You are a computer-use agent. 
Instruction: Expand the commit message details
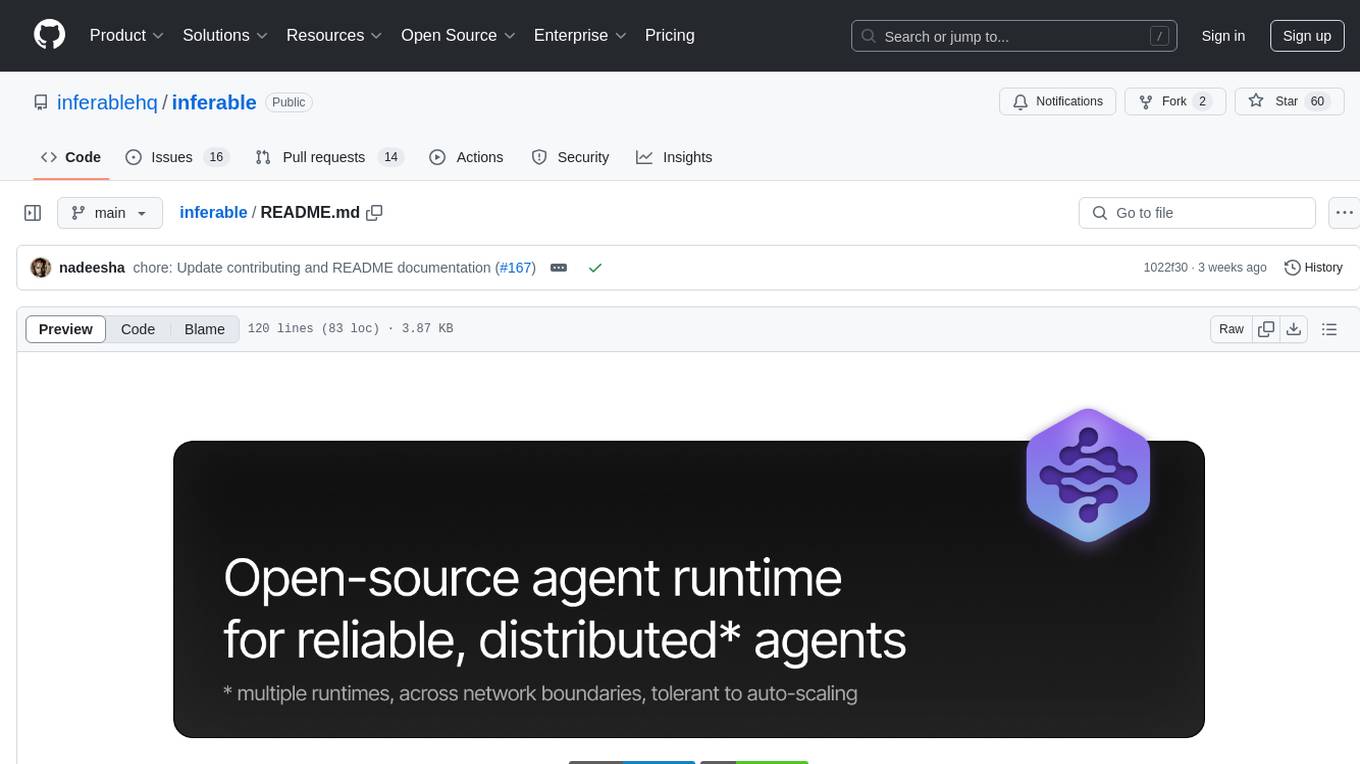(559, 268)
